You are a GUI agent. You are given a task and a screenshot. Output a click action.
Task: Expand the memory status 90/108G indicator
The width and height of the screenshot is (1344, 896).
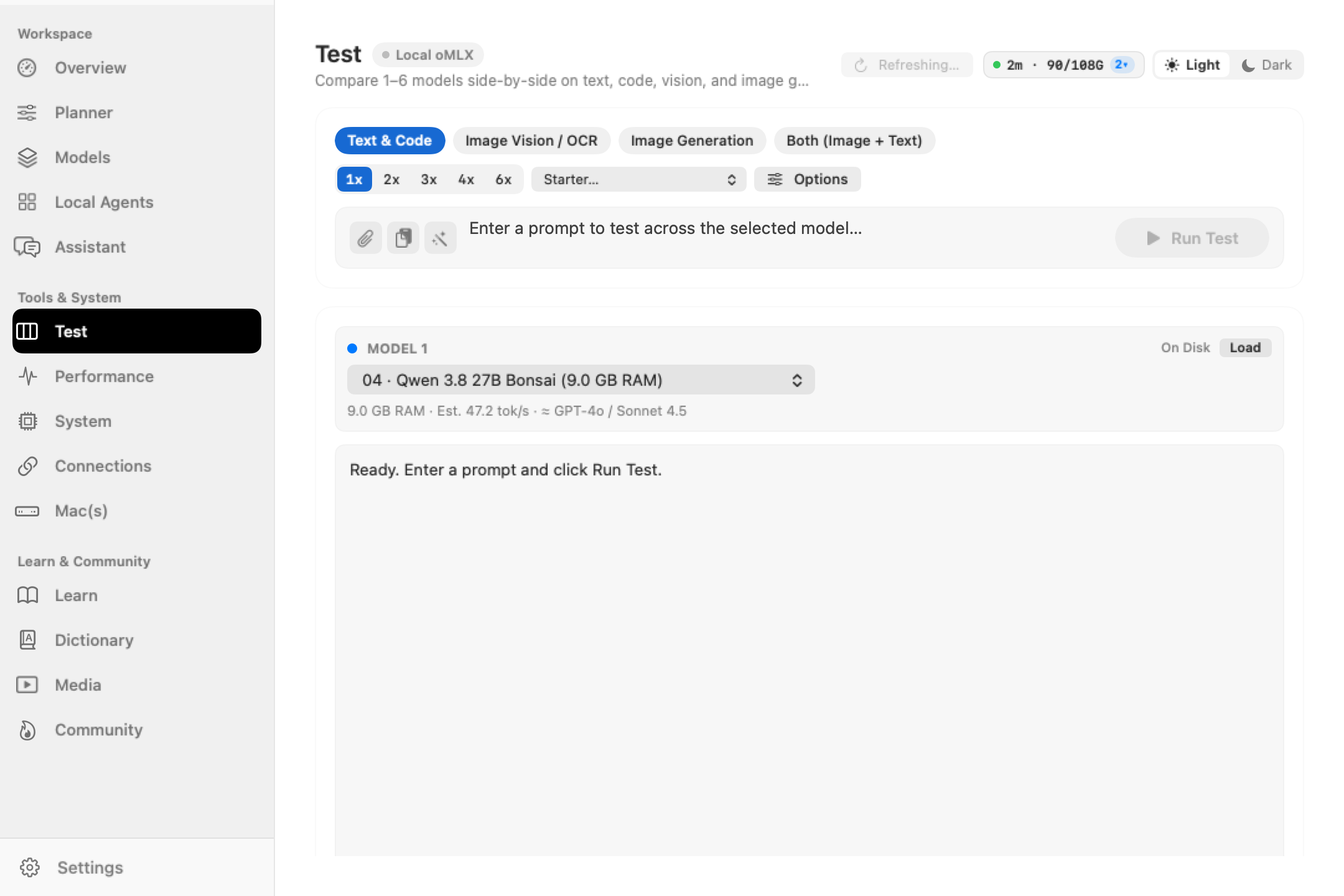tap(1063, 65)
